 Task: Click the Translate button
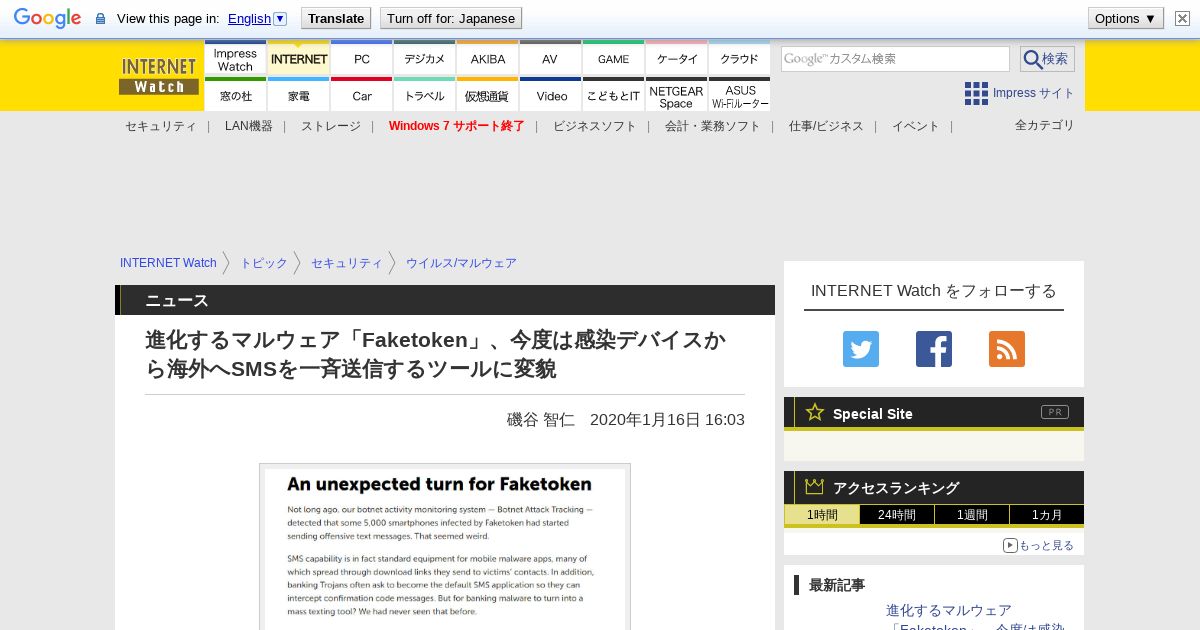[x=335, y=18]
